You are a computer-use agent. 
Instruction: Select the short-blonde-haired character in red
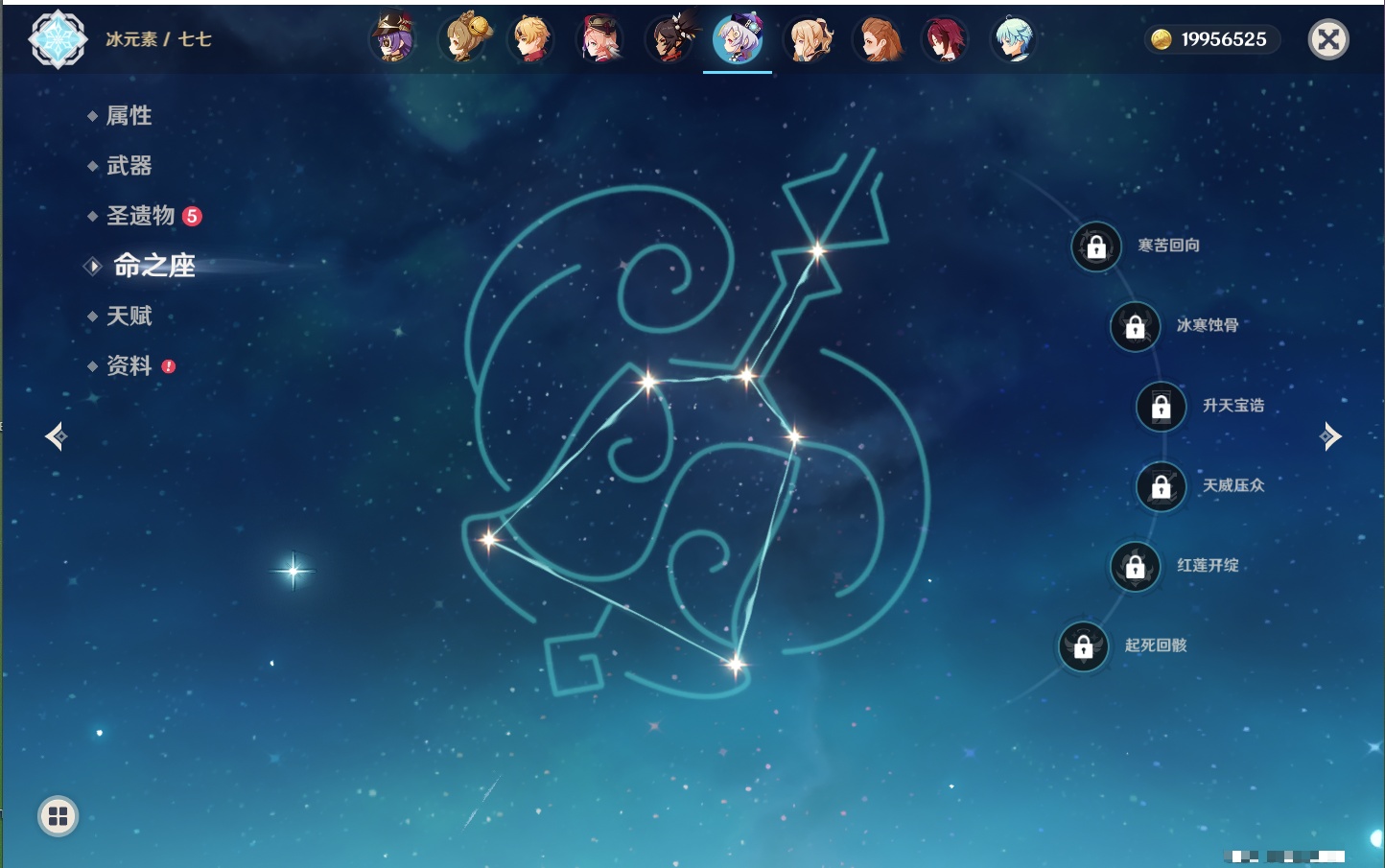tap(531, 39)
